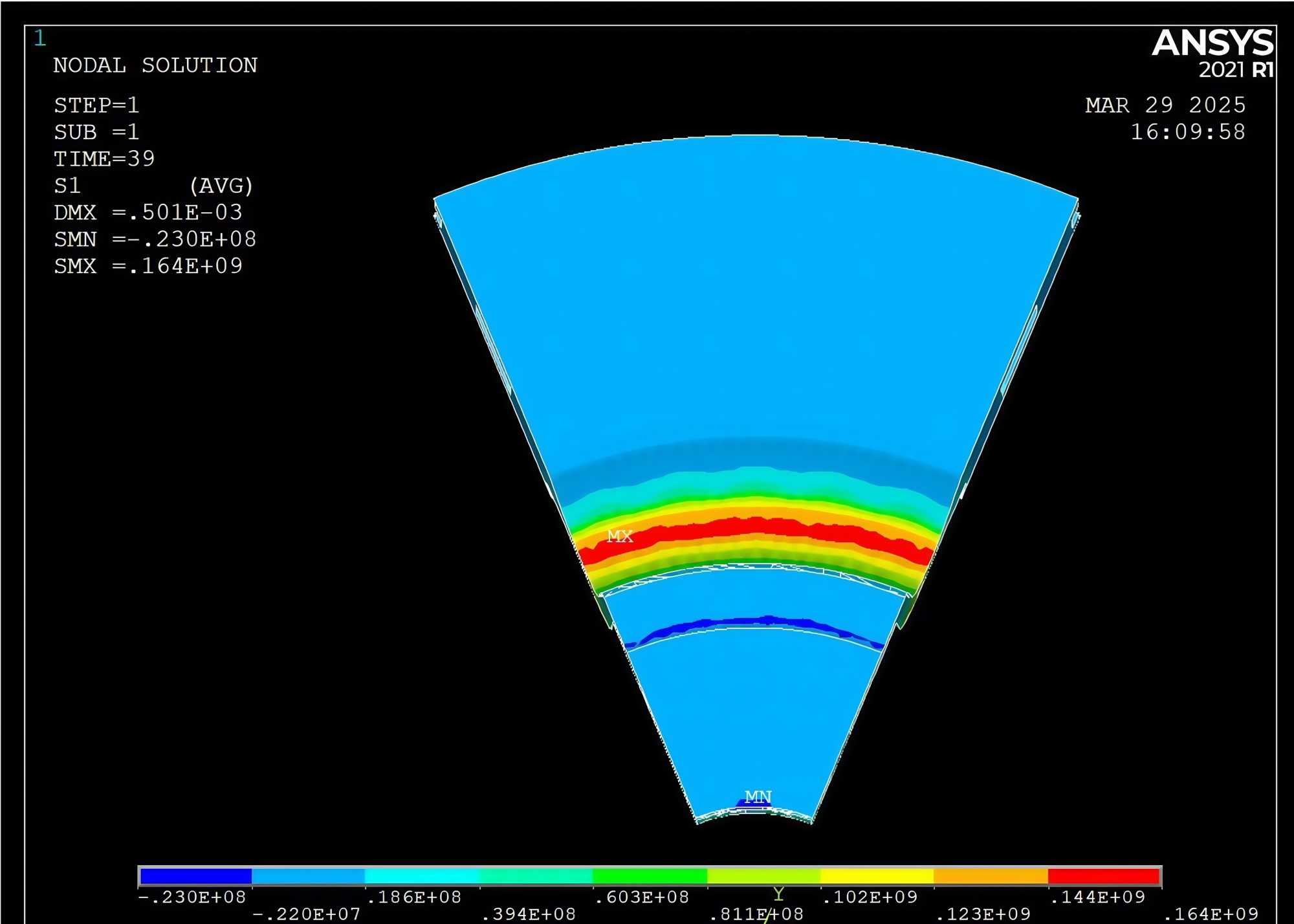The height and width of the screenshot is (924, 1294).
Task: Click the SMX =.164E+09 value text
Action: 148,266
